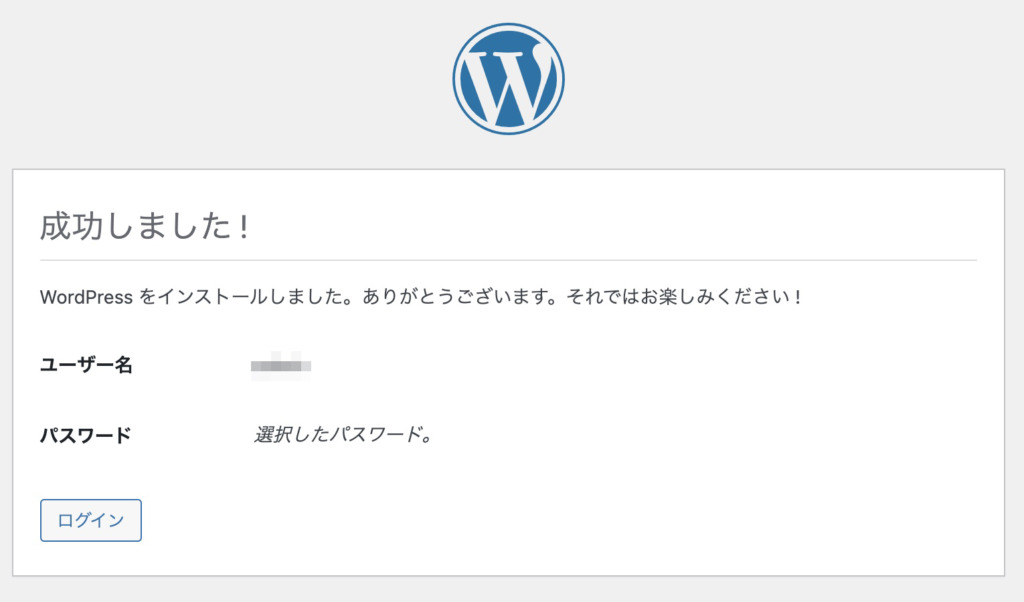This screenshot has height=602, width=1024.
Task: Click the ユーザー名 label
Action: pyautogui.click(x=86, y=365)
